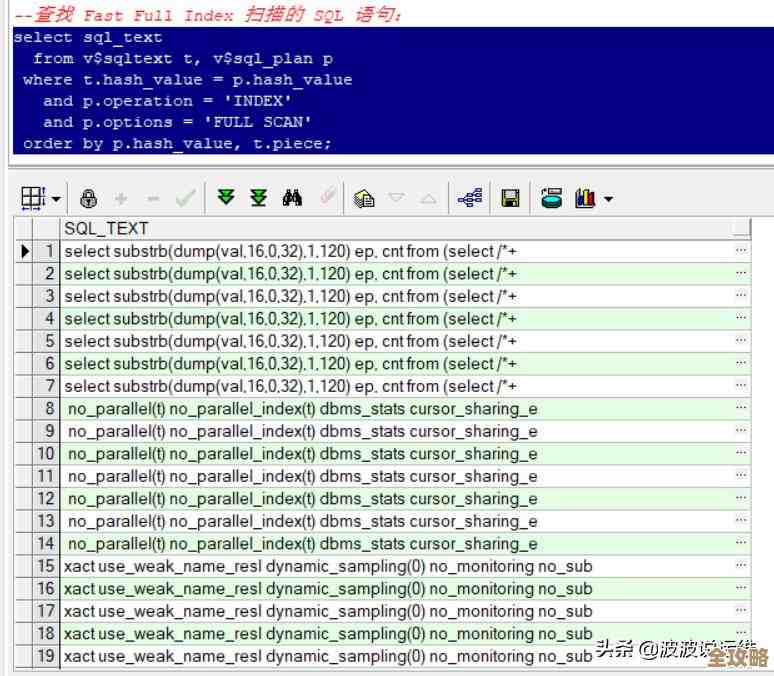
Task: Click the floppy disk save icon
Action: 510,198
